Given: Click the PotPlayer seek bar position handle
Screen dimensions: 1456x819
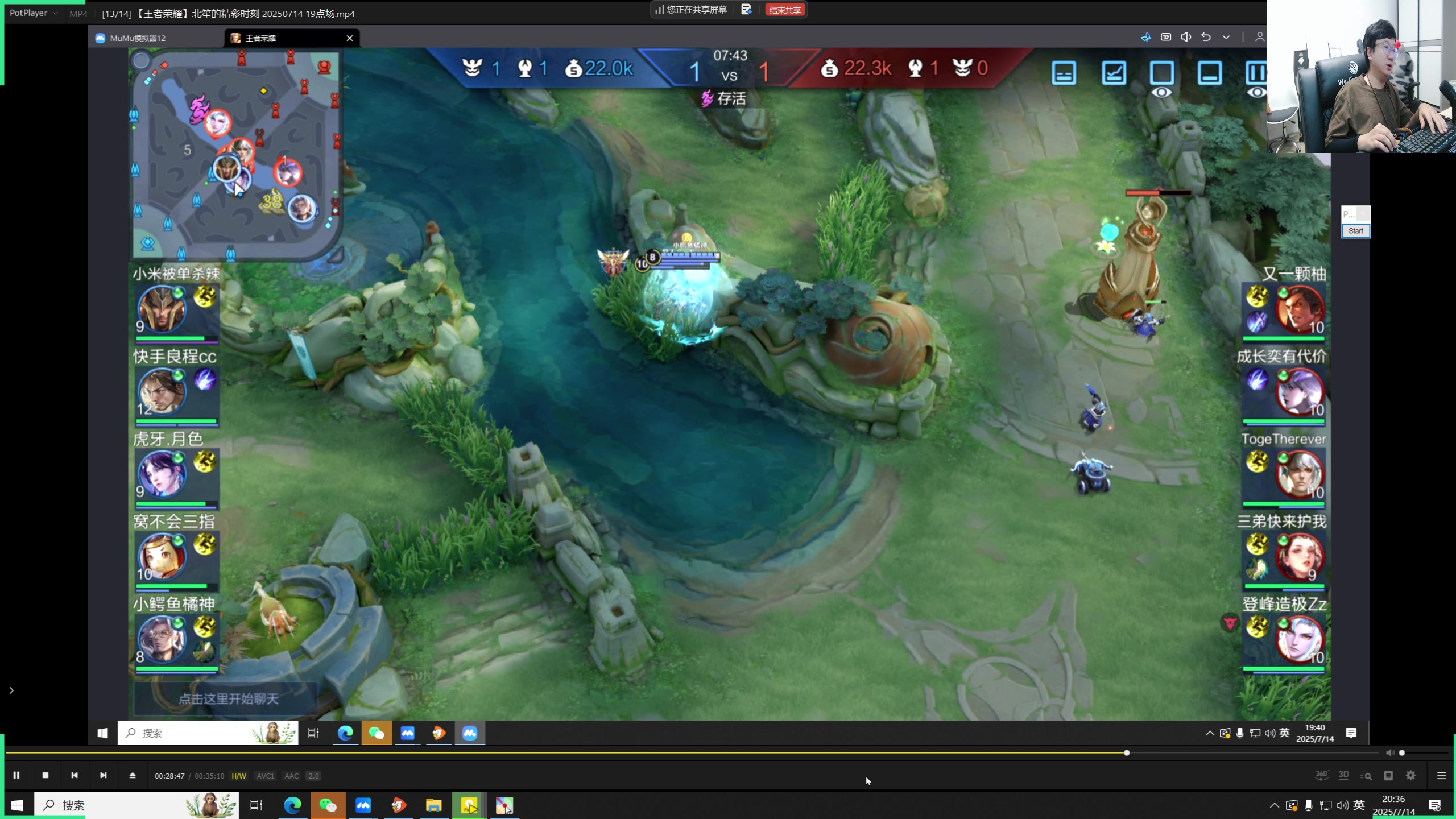Looking at the screenshot, I should (1127, 752).
